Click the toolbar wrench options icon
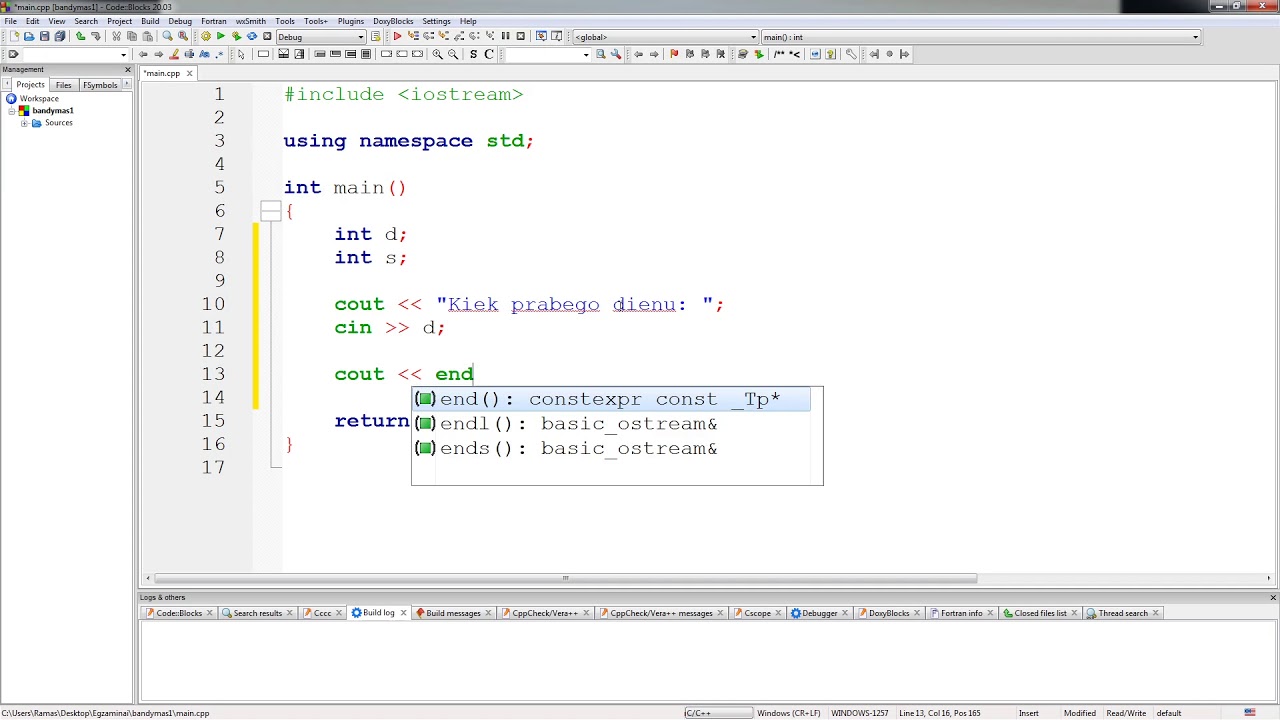The image size is (1280, 720). click(616, 54)
